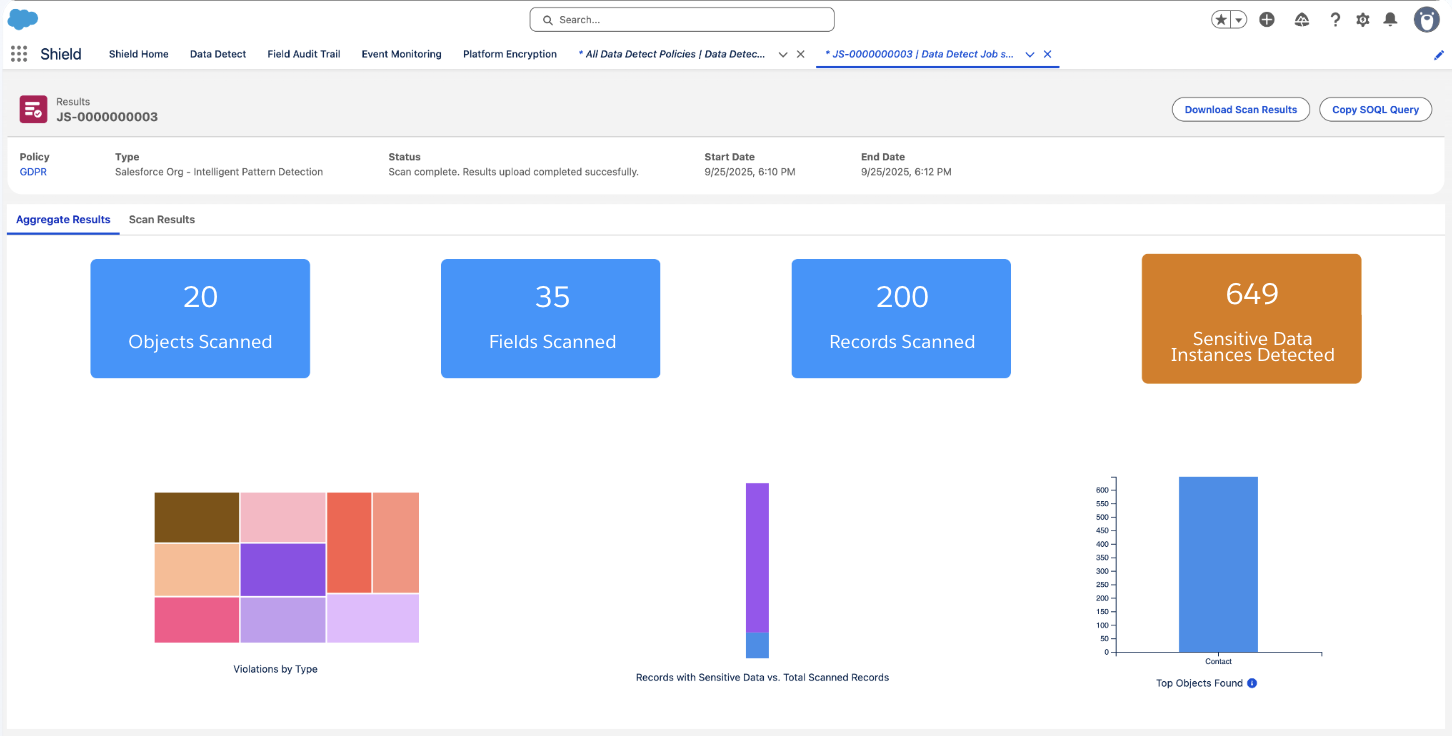This screenshot has height=736, width=1452.
Task: Switch to the Scan Results tab
Action: (162, 220)
